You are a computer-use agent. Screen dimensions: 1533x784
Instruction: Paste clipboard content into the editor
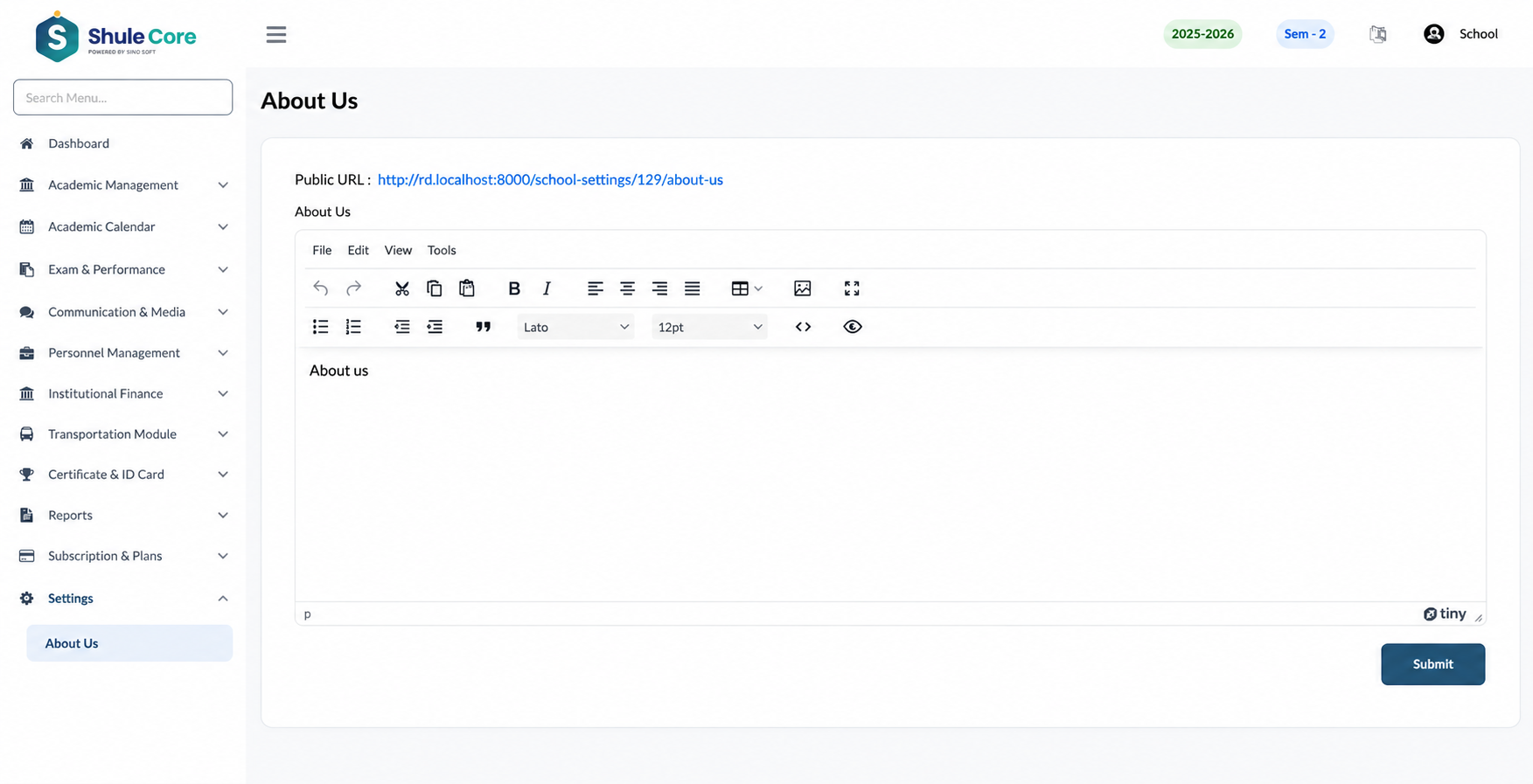467,288
